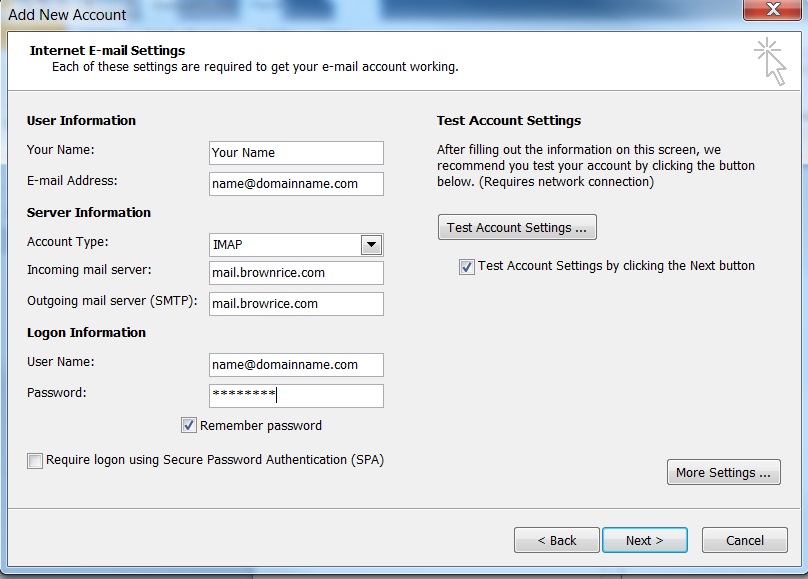
Task: Open More Settings dialog
Action: coord(723,472)
